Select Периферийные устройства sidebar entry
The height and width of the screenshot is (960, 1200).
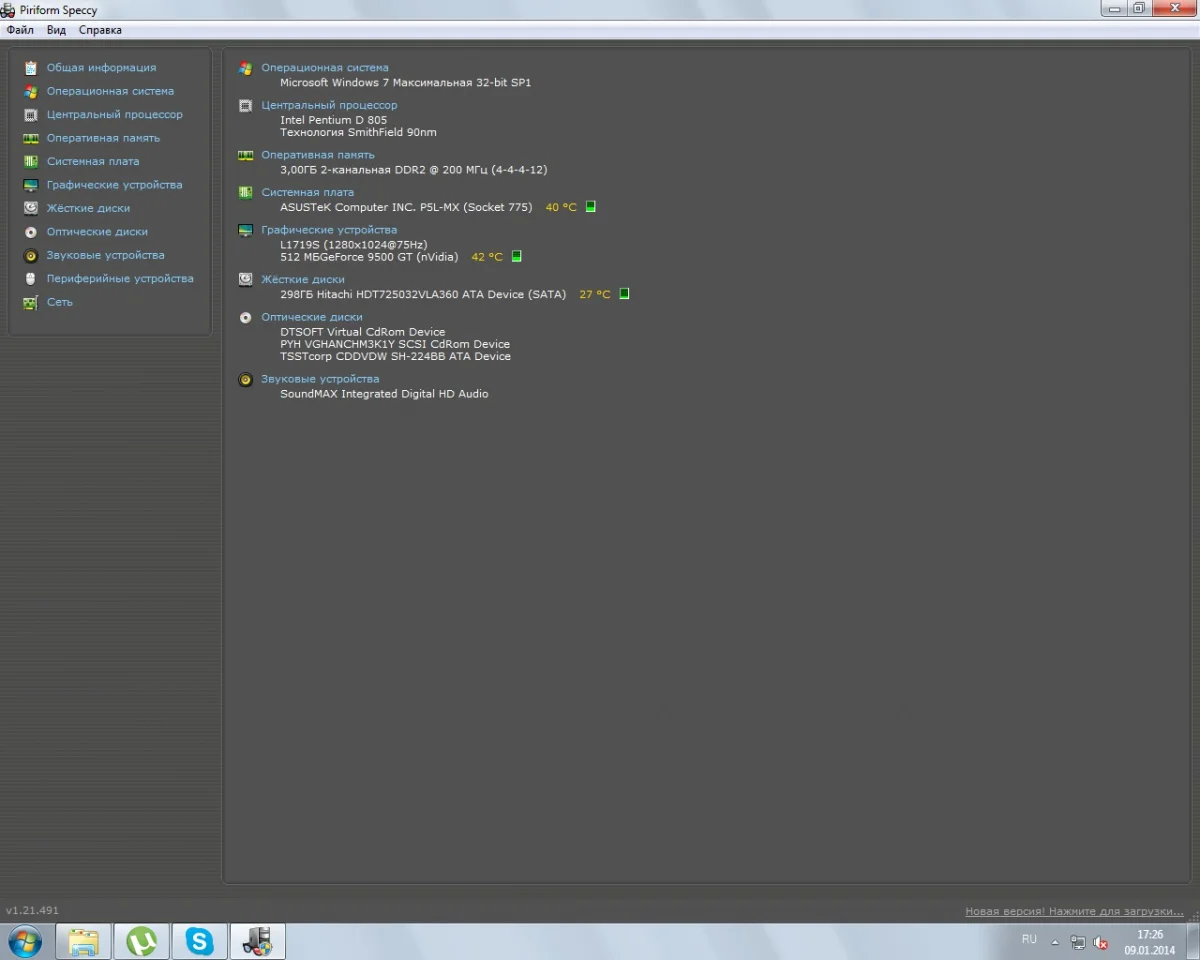tap(120, 279)
